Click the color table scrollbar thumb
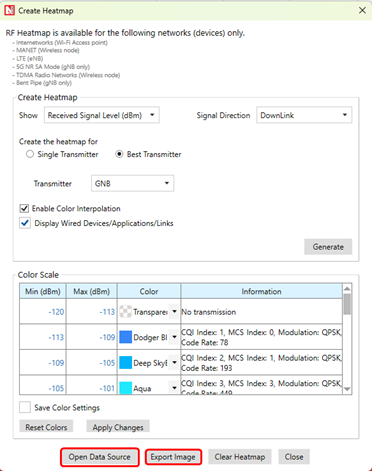This screenshot has width=372, height=471. tap(347, 304)
